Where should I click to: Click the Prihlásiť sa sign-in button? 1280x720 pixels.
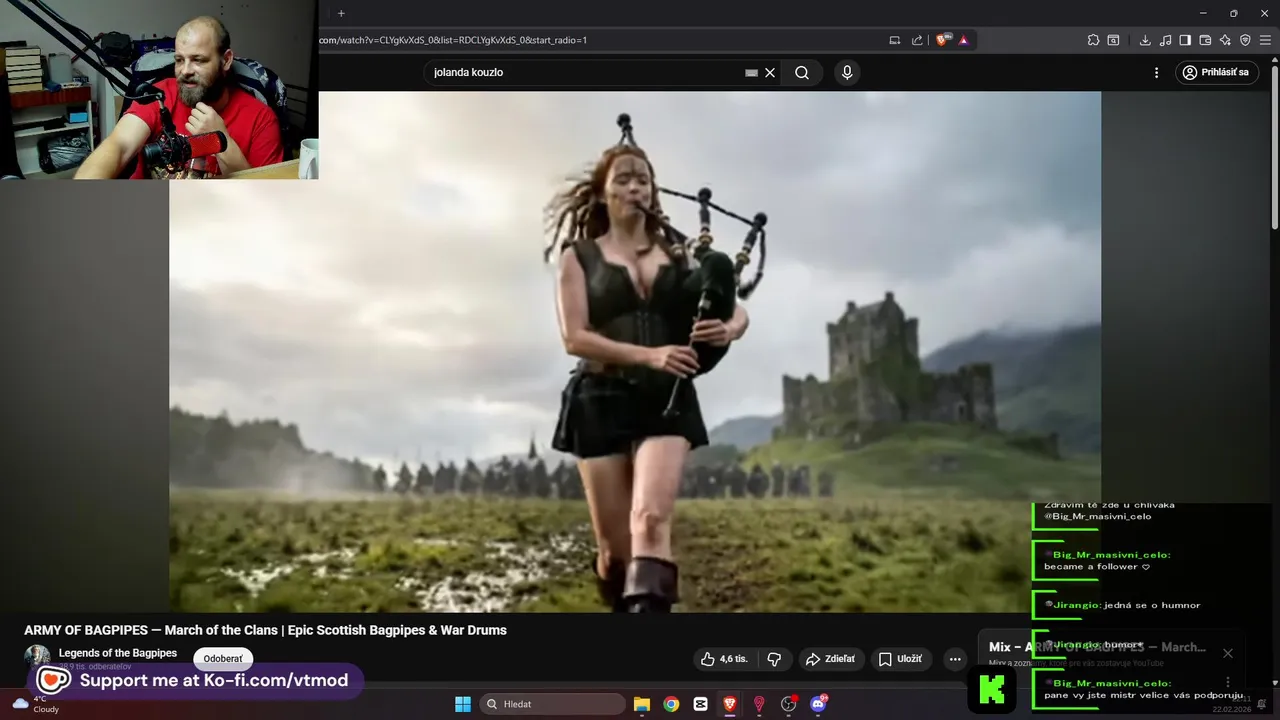(1216, 72)
